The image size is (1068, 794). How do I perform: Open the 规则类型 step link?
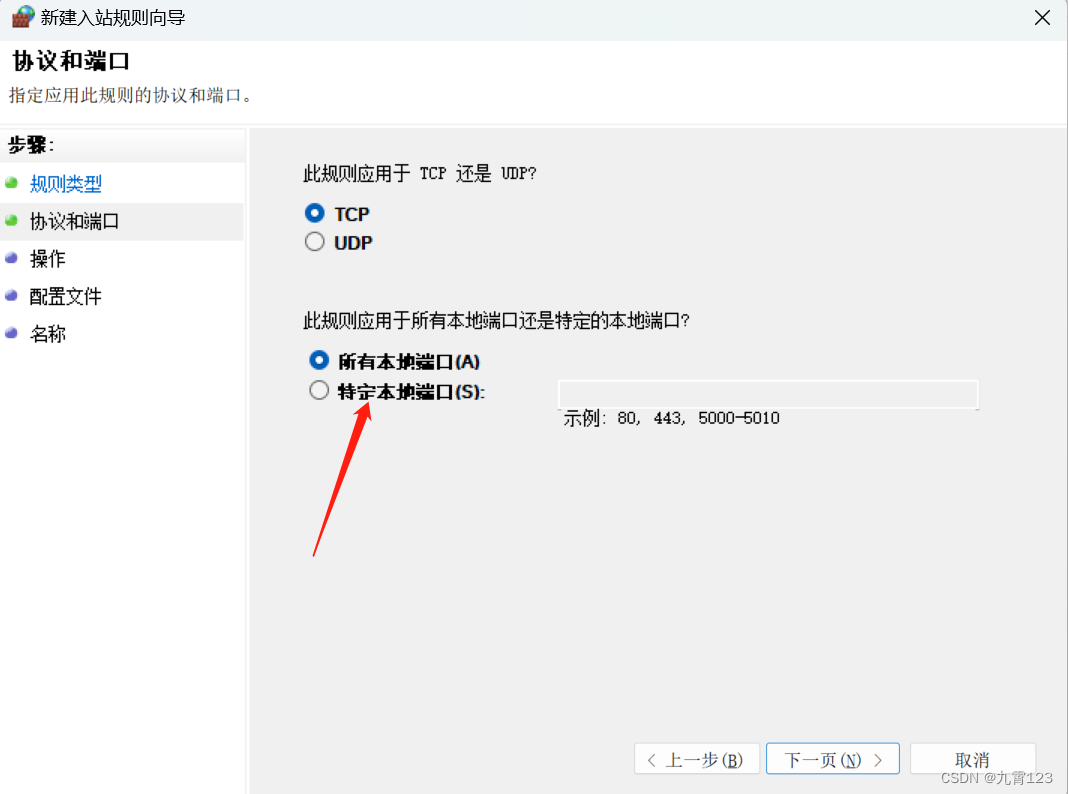[x=66, y=183]
